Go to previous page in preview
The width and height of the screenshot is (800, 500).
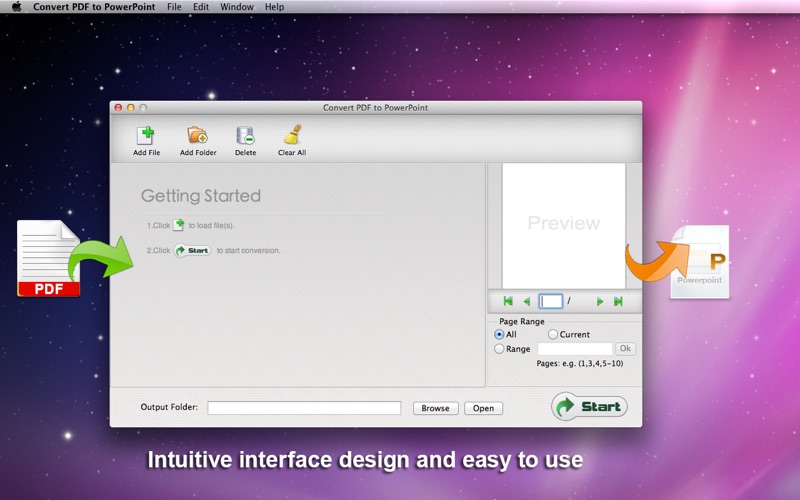tap(527, 302)
